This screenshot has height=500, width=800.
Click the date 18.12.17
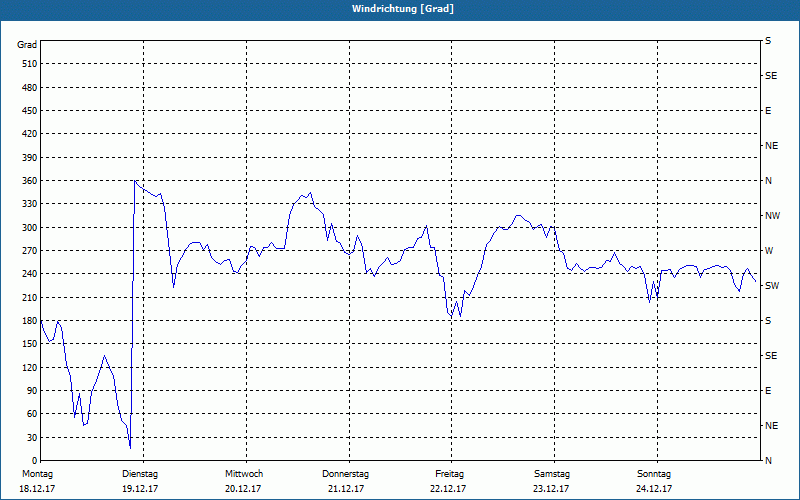pos(37,489)
